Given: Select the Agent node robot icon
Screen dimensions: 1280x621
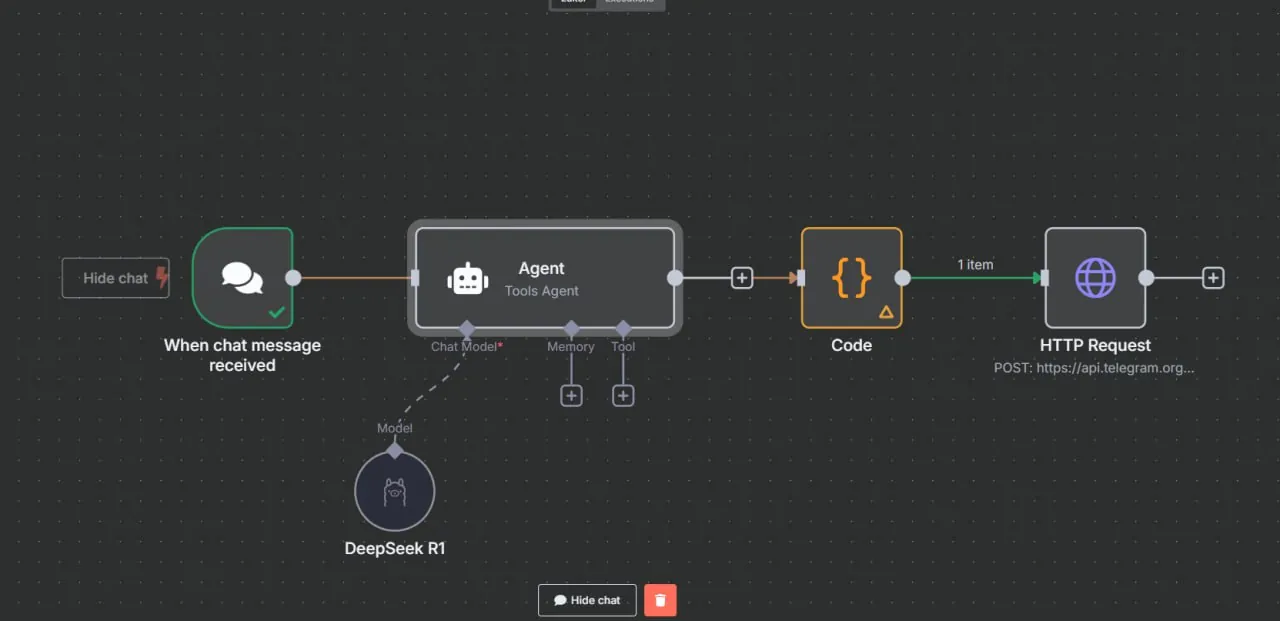Looking at the screenshot, I should [x=468, y=278].
